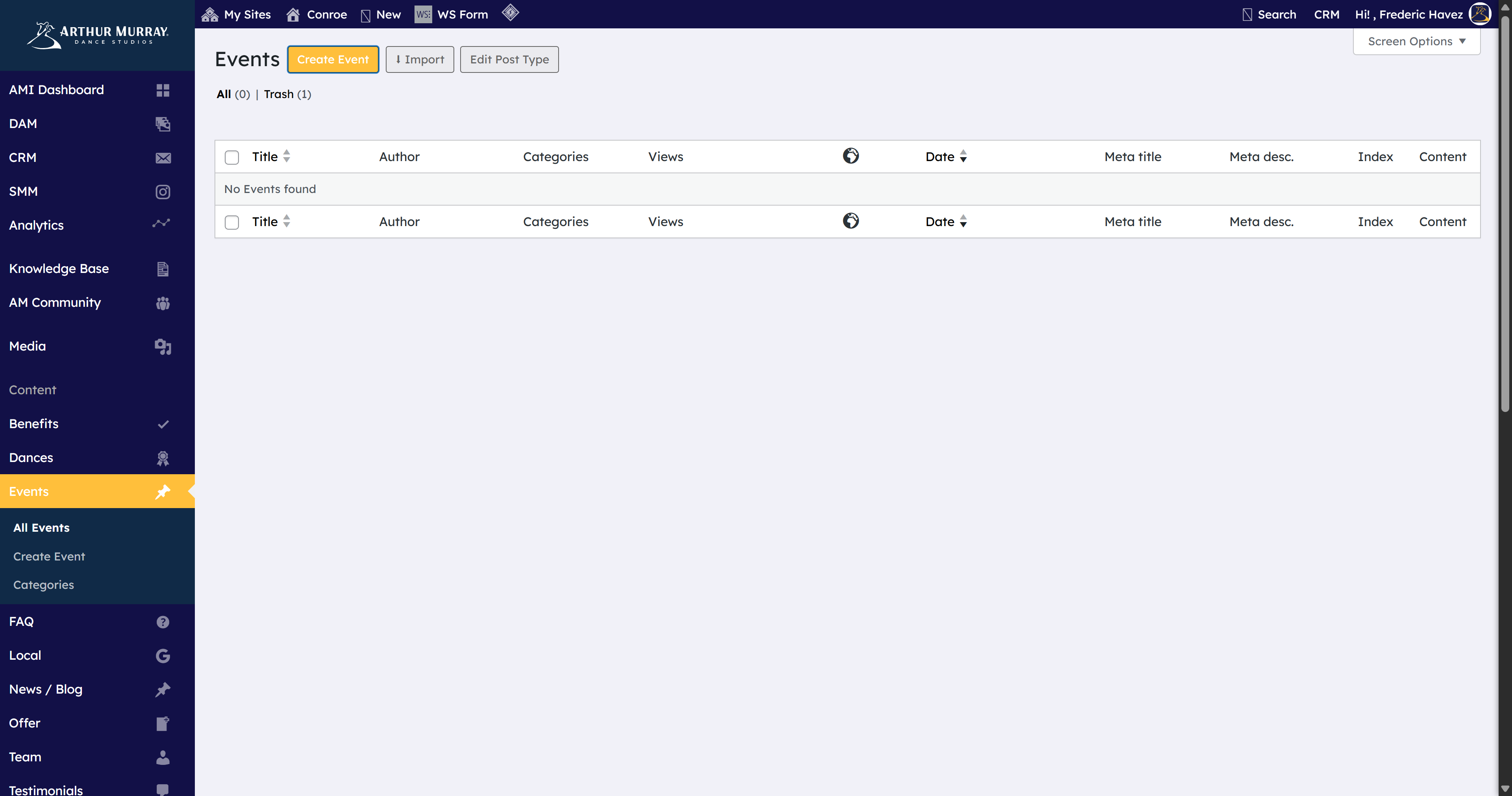Image resolution: width=1512 pixels, height=796 pixels.
Task: Open CRM from the top bar
Action: 1326,15
